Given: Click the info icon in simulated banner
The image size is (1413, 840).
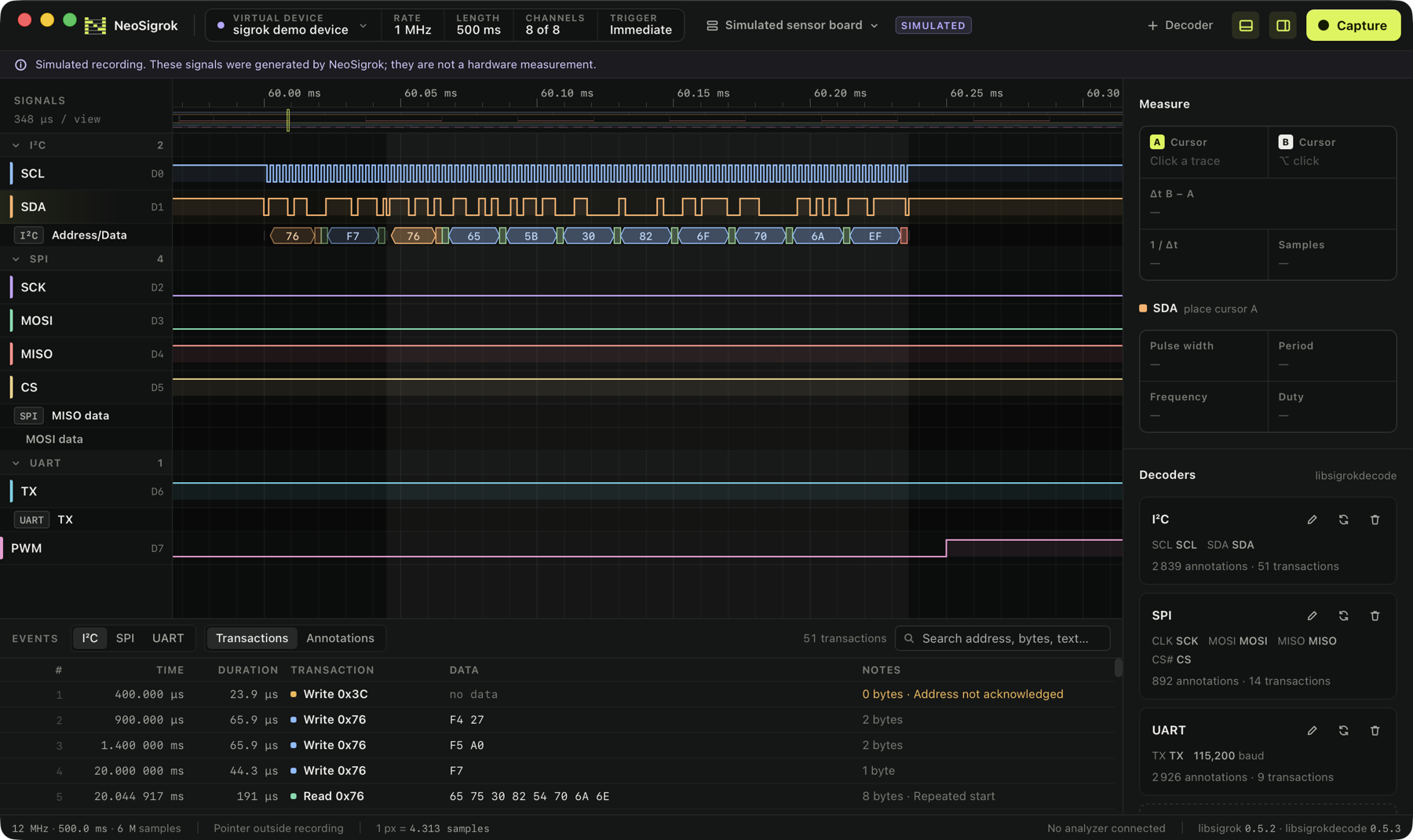Looking at the screenshot, I should (x=20, y=64).
